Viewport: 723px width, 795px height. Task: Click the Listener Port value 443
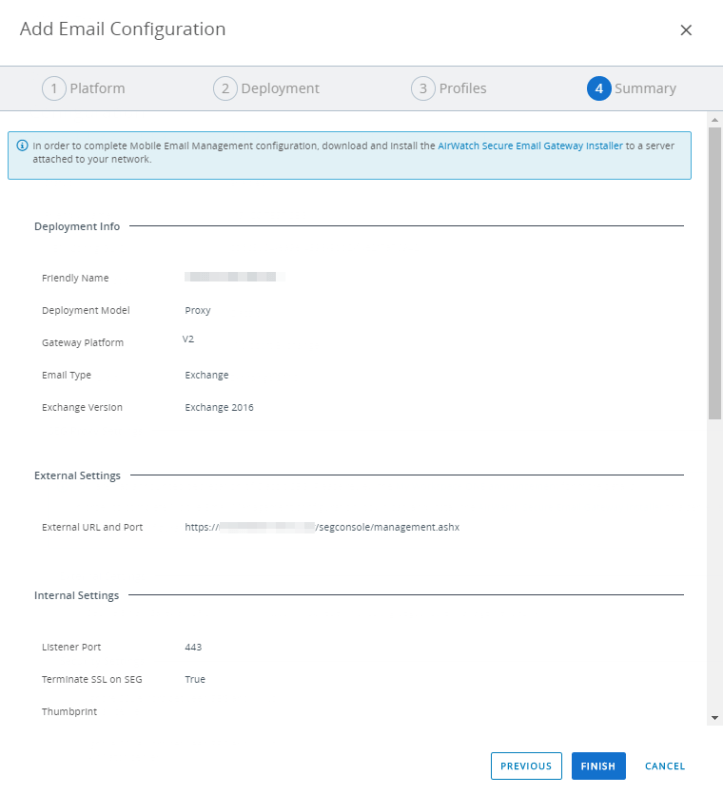(193, 647)
